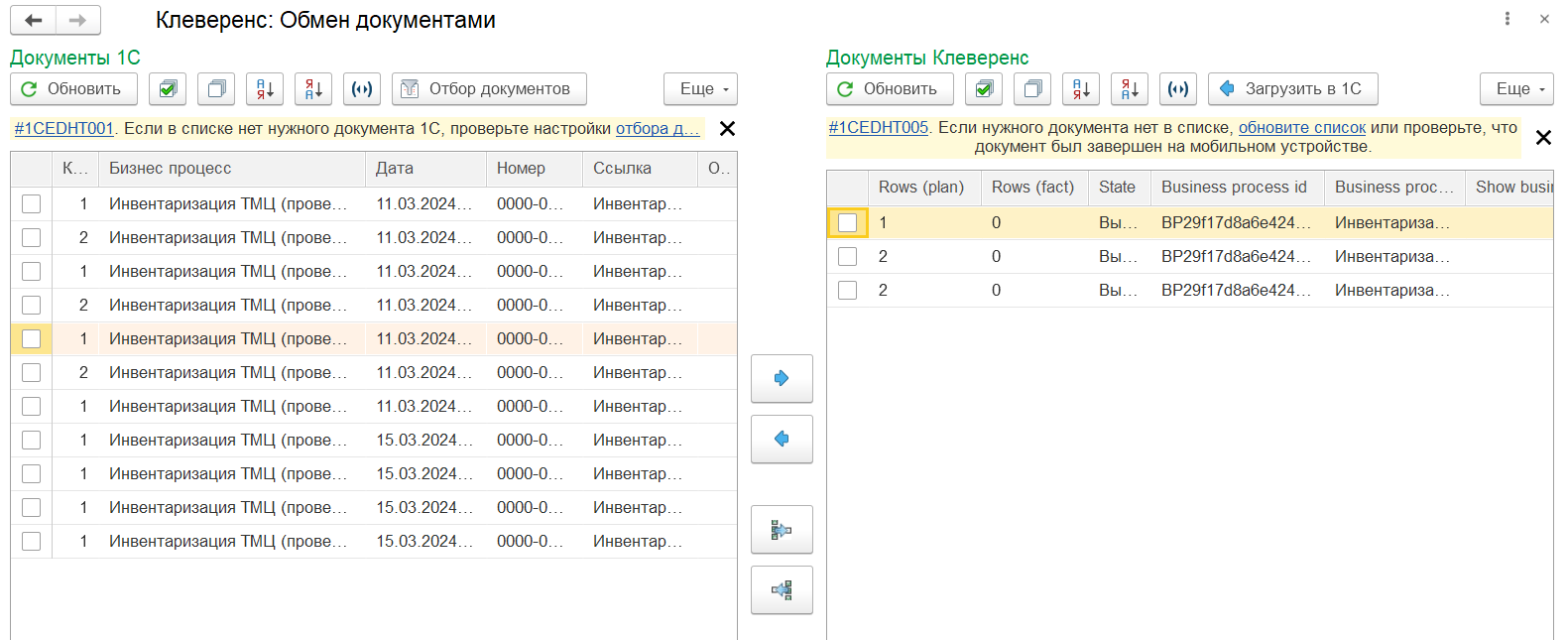
Task: Sort by the Номер column header
Action: coord(534,169)
